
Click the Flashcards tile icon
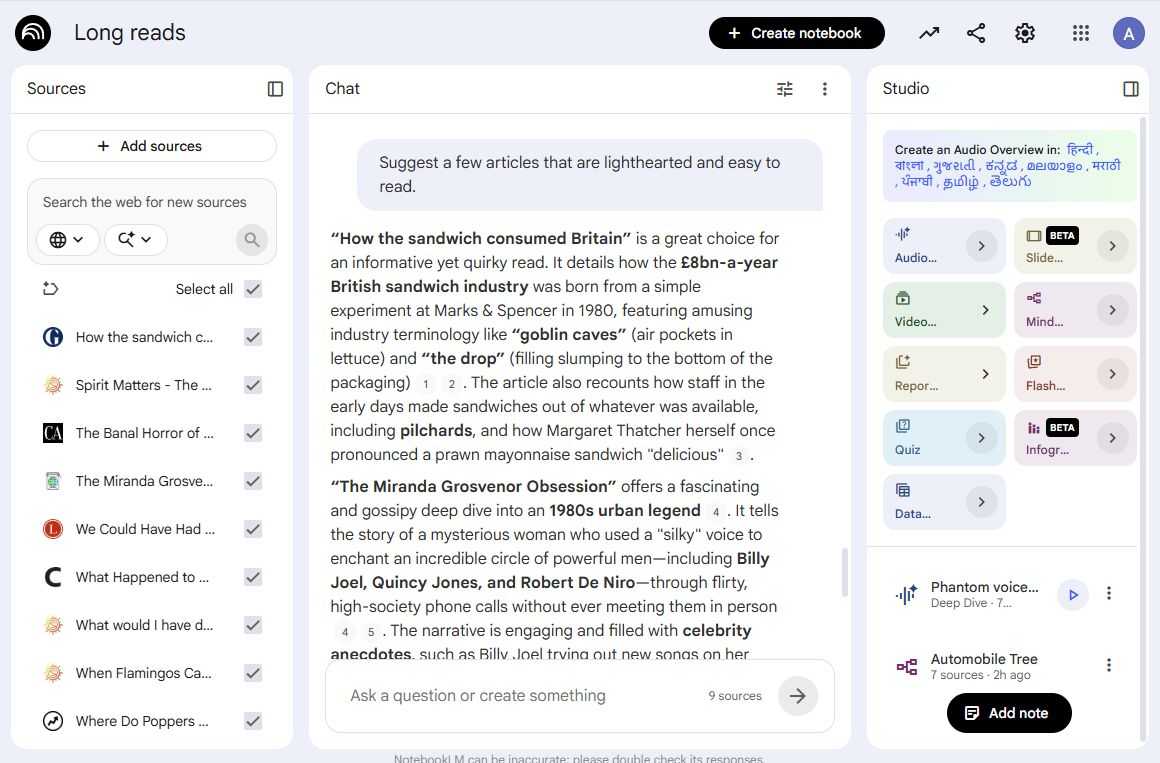(1033, 362)
